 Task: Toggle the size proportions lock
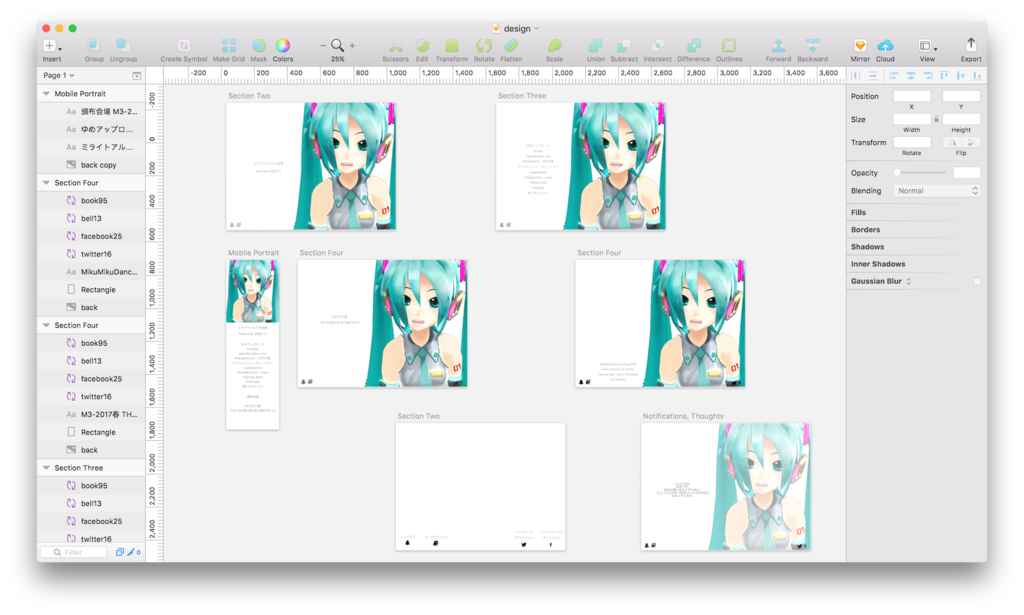pyautogui.click(x=936, y=119)
